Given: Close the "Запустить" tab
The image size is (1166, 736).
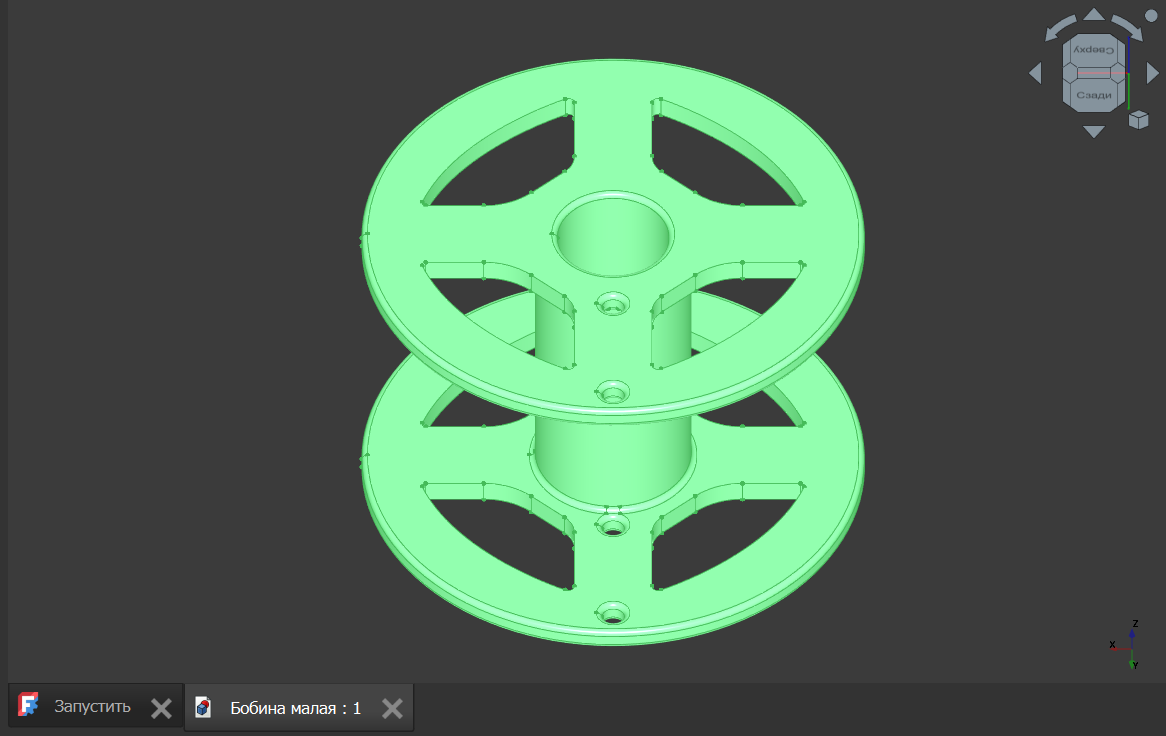Looking at the screenshot, I should [x=161, y=708].
